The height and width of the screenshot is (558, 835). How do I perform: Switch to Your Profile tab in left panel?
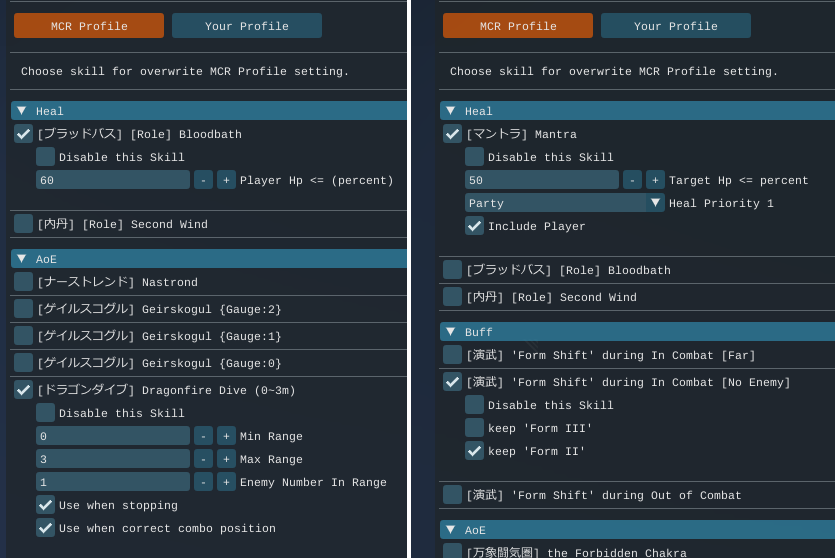(246, 26)
